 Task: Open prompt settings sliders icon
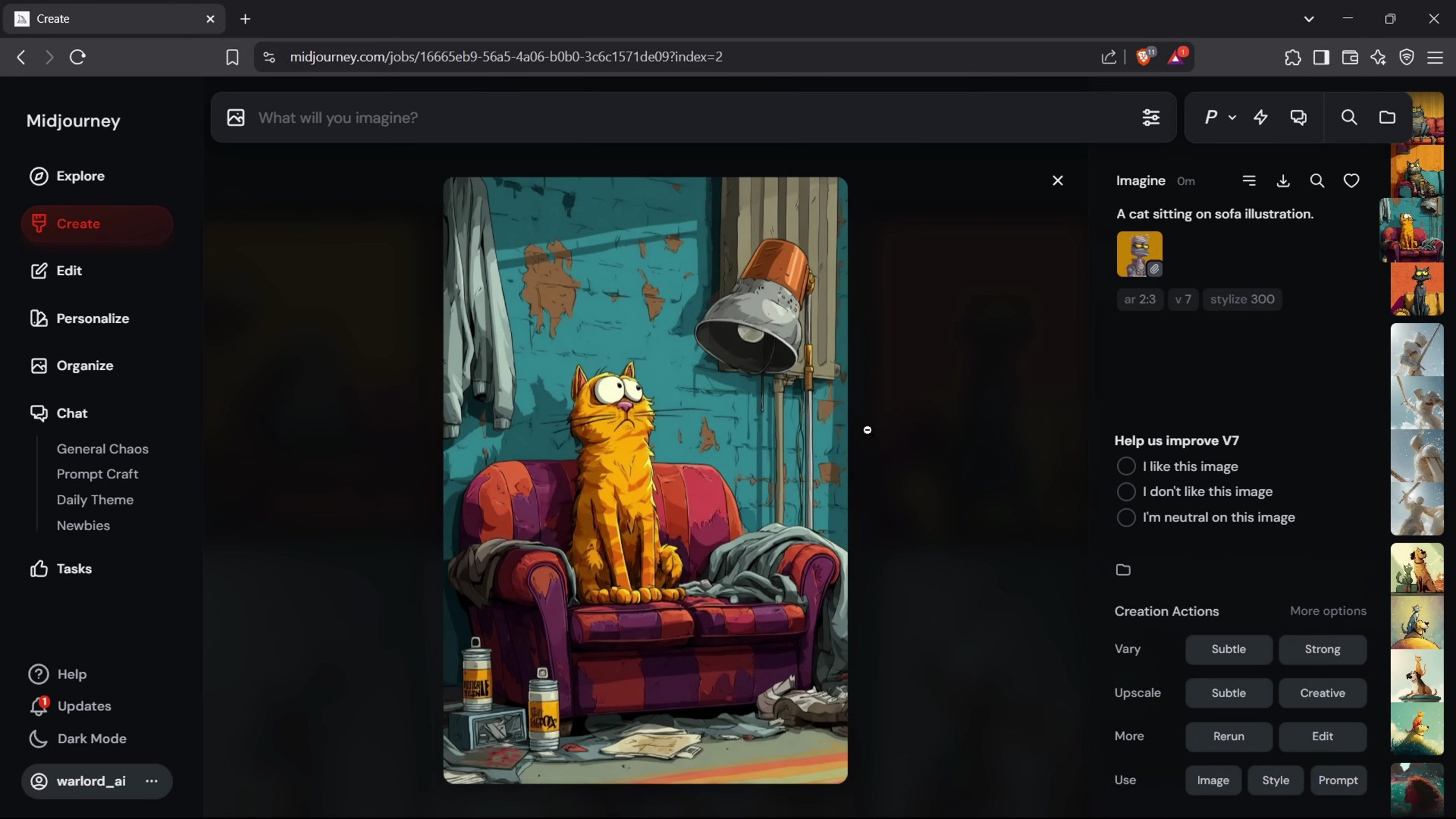[x=1151, y=117]
